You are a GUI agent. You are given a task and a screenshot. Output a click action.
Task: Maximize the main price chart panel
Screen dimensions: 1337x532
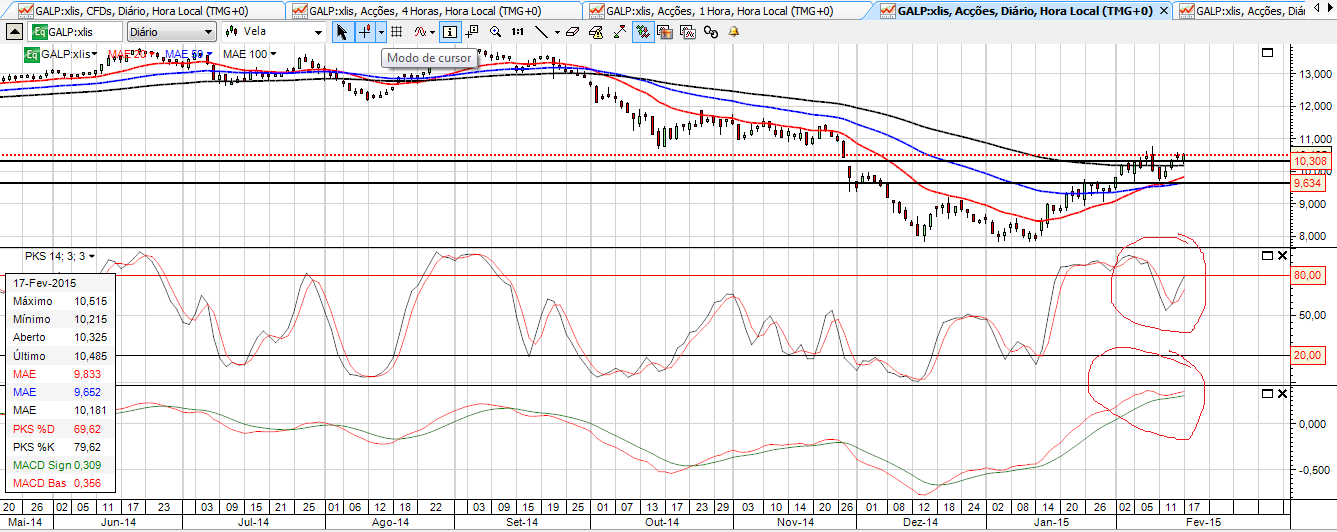1267,53
